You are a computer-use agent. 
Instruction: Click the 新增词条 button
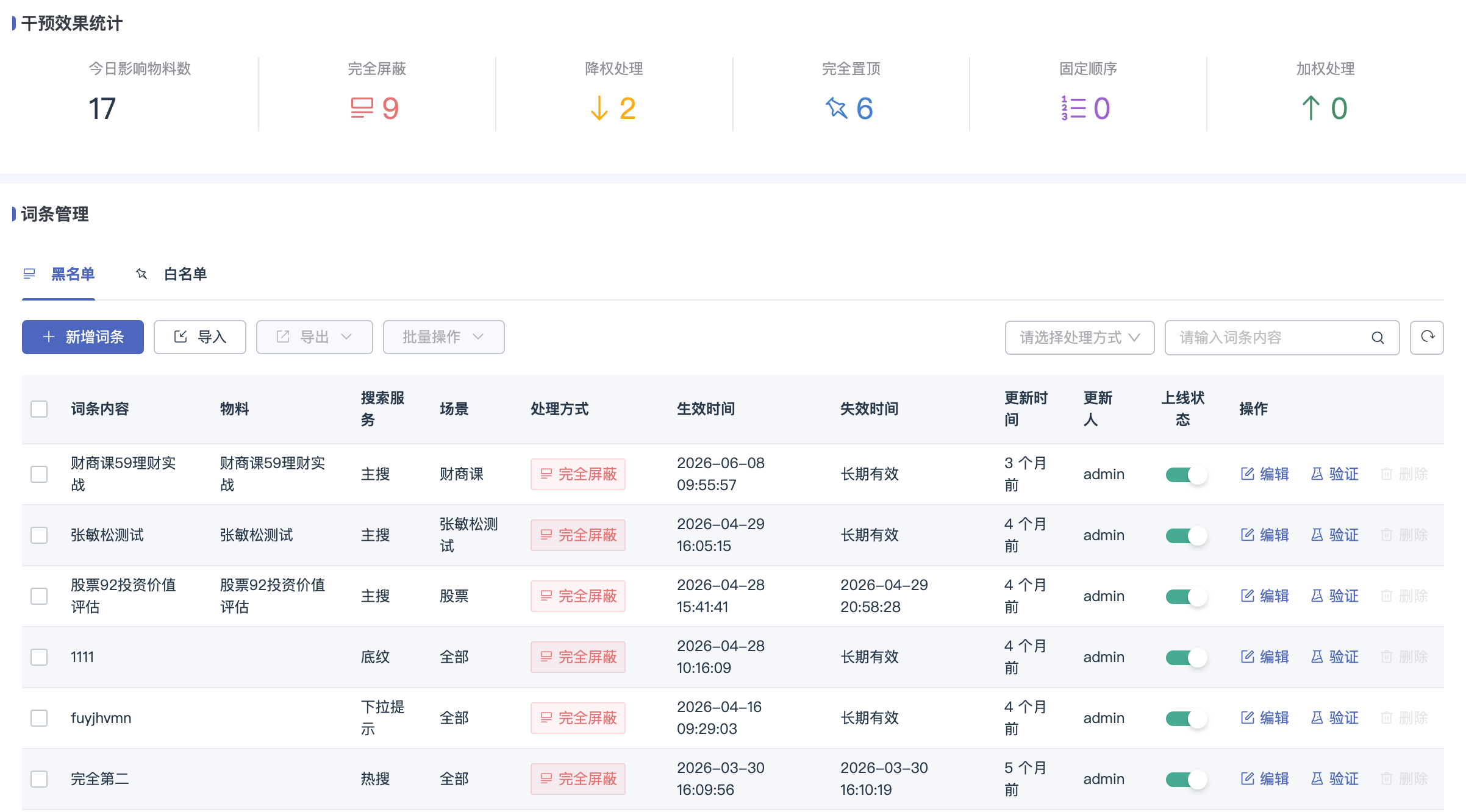(83, 337)
